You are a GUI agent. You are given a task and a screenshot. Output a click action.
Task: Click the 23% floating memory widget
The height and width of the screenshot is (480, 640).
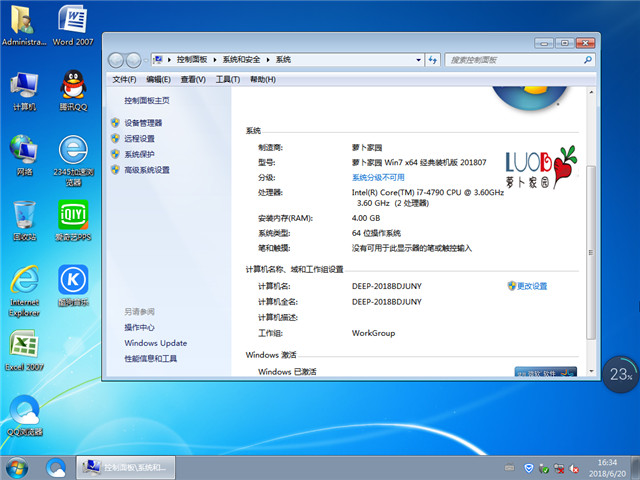coord(621,374)
